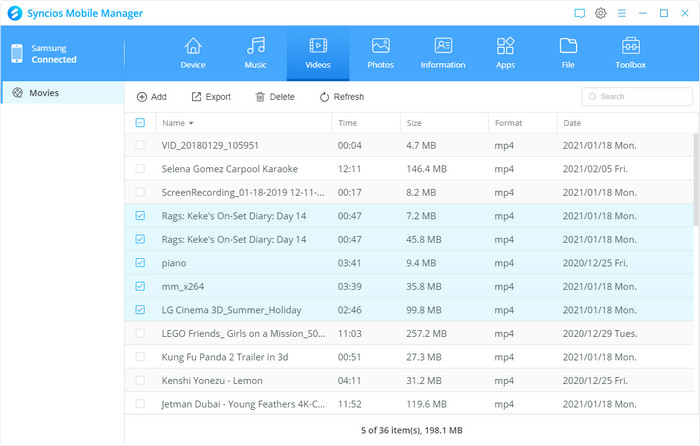Sort by the Name column header
Screen dimensions: 700x446
pyautogui.click(x=244, y=123)
